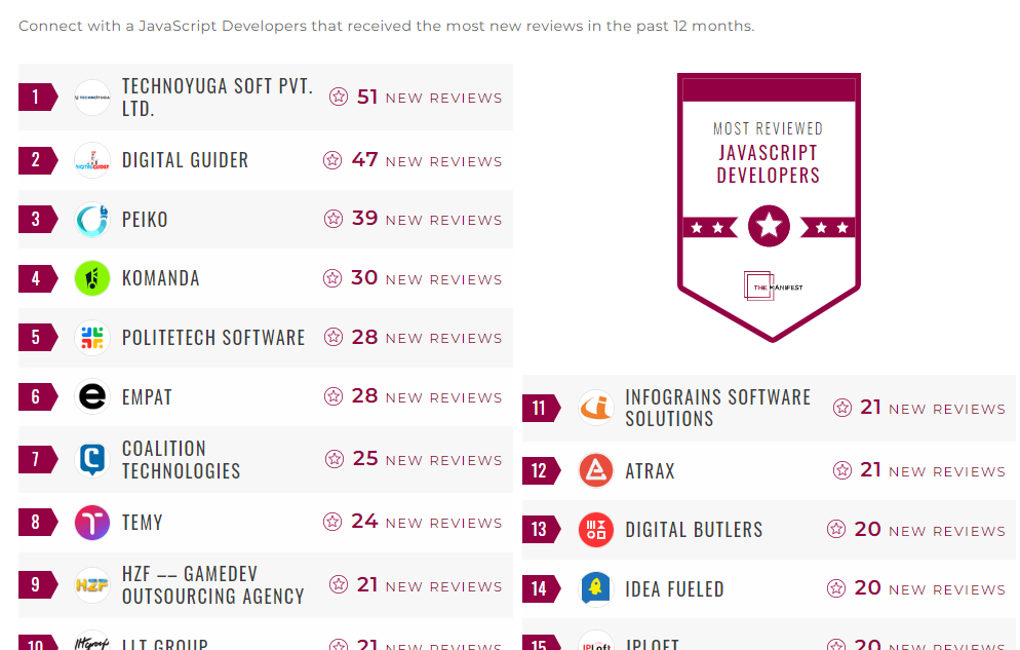This screenshot has height=650, width=1020.
Task: Click the Politetech Software logo
Action: tap(92, 338)
